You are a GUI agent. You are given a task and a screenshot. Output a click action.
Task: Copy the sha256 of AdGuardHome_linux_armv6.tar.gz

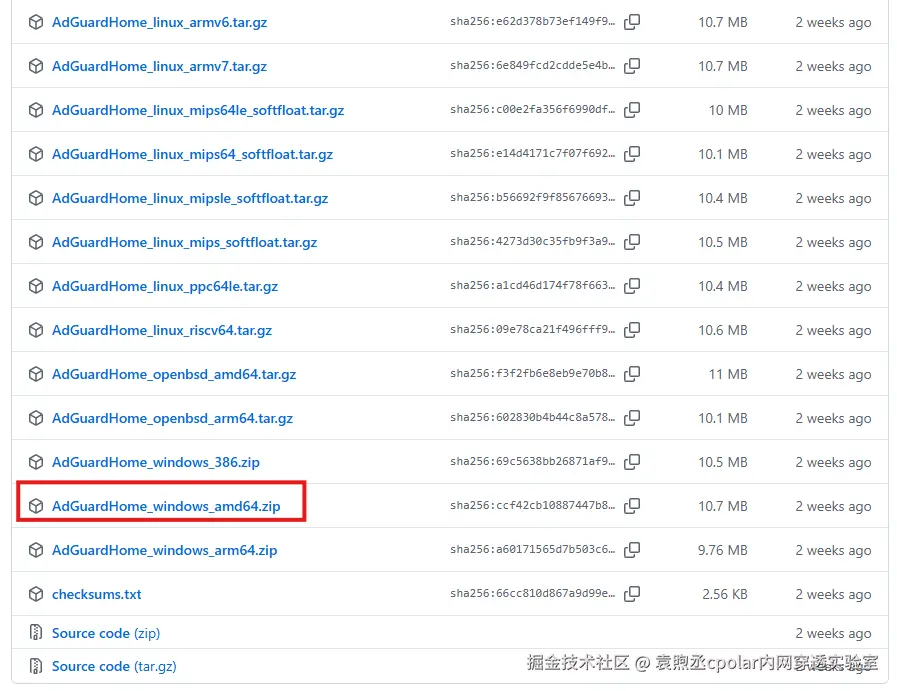(632, 22)
